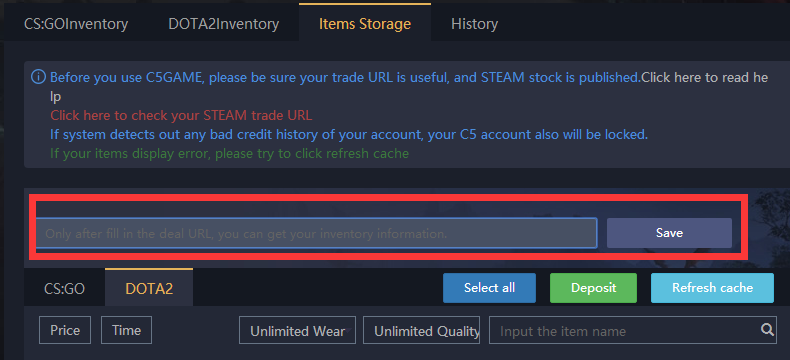Screen dimensions: 790x360
Task: Click the green Deposit button
Action: pyautogui.click(x=594, y=288)
